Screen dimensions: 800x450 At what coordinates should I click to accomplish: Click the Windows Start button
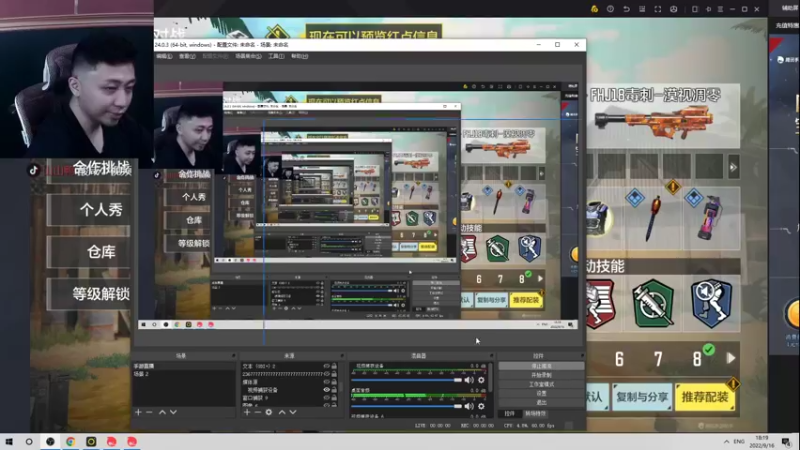[9, 441]
